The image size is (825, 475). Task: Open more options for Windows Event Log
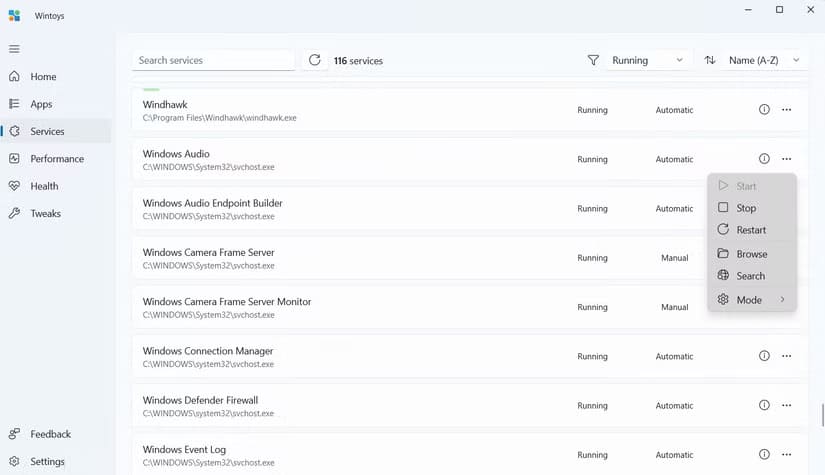pos(787,455)
